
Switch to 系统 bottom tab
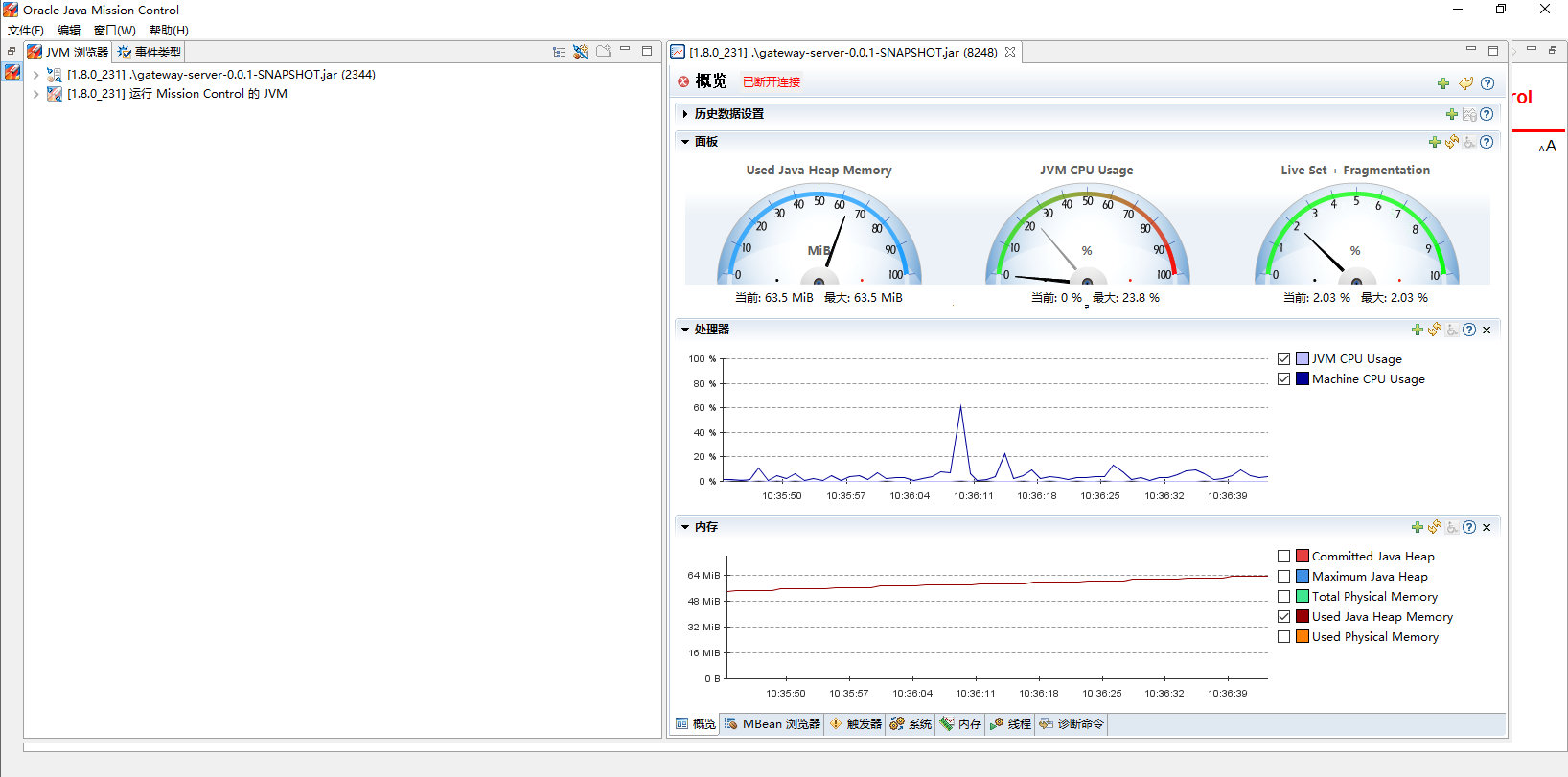point(911,724)
